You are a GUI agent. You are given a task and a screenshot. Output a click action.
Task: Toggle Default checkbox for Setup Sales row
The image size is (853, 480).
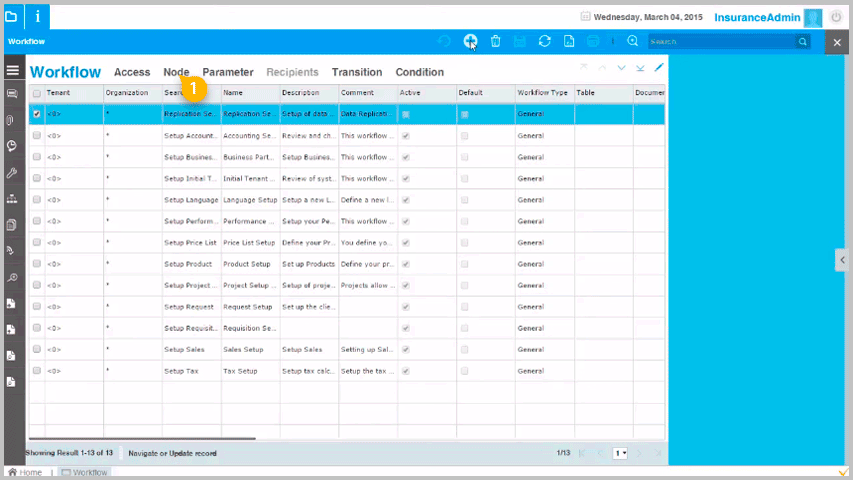(x=465, y=350)
